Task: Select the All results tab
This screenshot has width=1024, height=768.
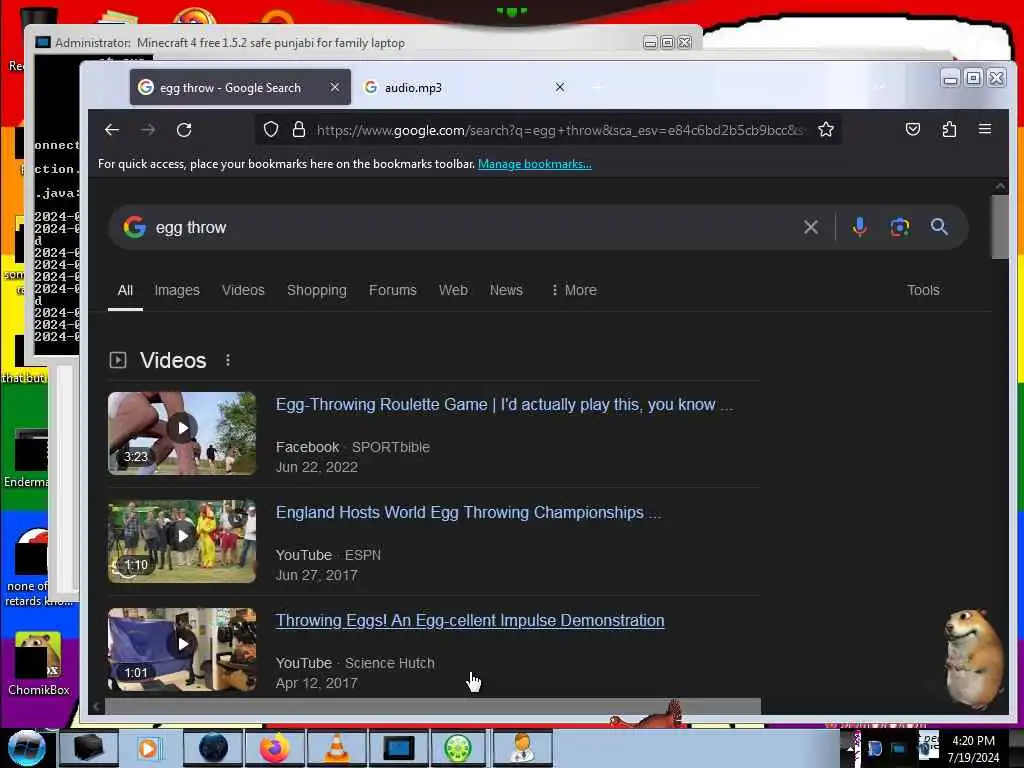Action: (x=125, y=290)
